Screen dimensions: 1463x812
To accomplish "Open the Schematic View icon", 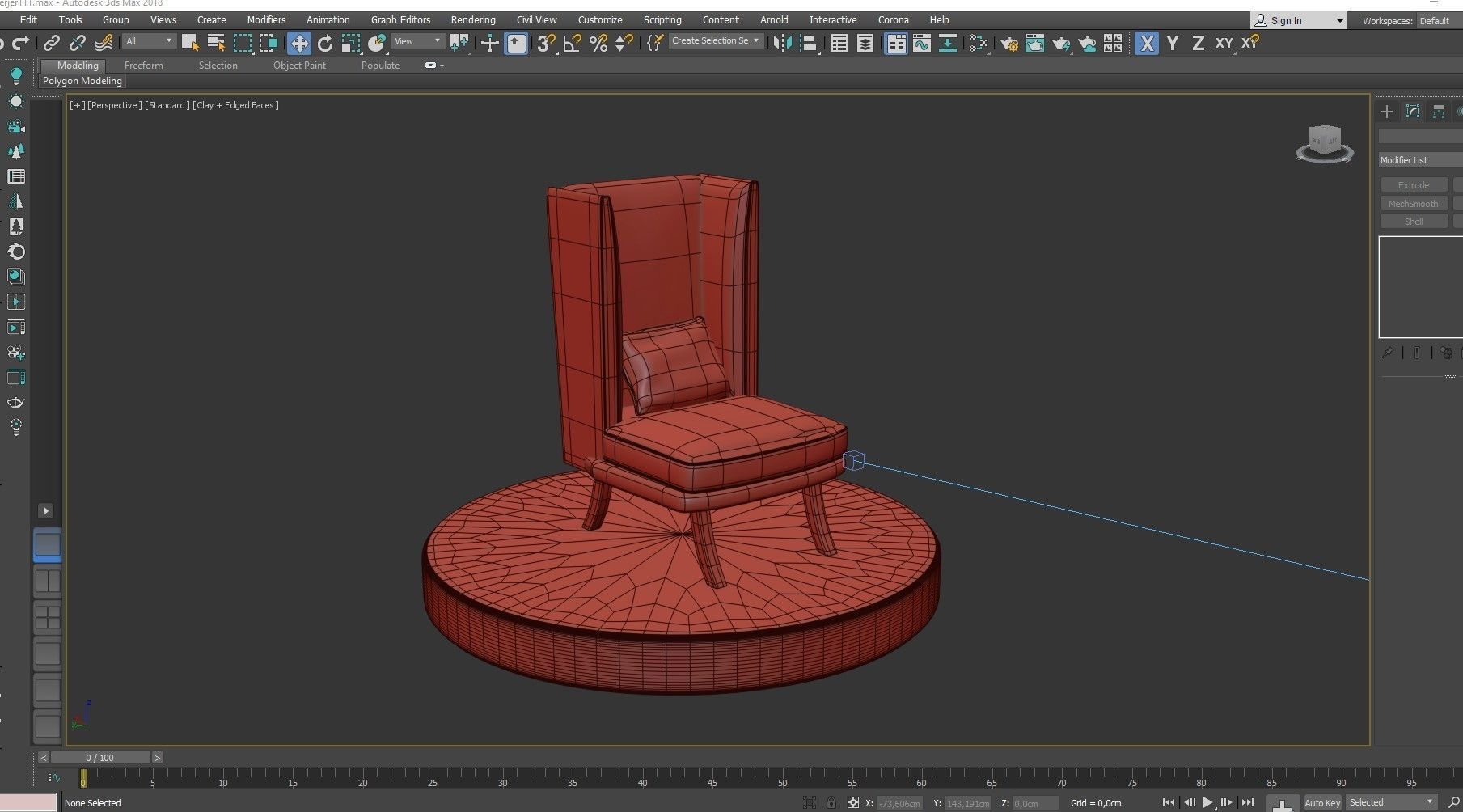I will 948,43.
